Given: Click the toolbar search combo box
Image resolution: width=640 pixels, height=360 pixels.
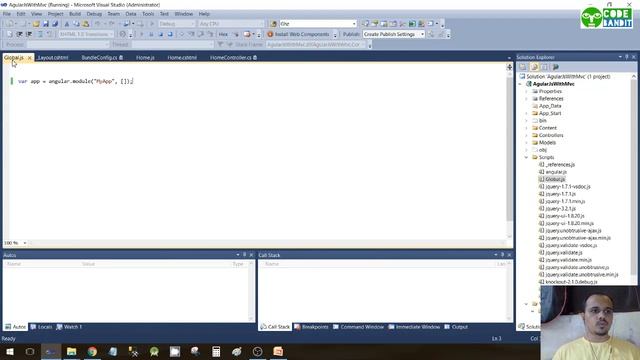Looking at the screenshot, I should (x=318, y=24).
